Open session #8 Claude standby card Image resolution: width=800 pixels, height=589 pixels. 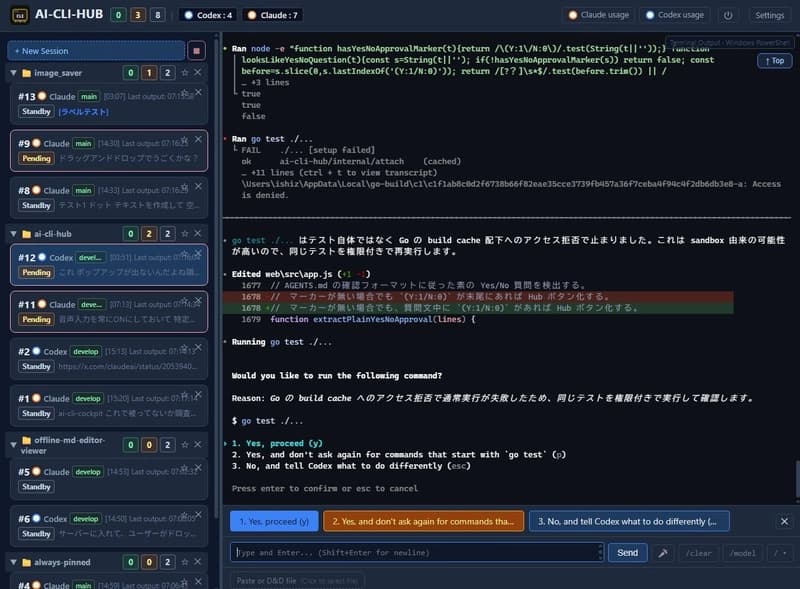(x=109, y=198)
